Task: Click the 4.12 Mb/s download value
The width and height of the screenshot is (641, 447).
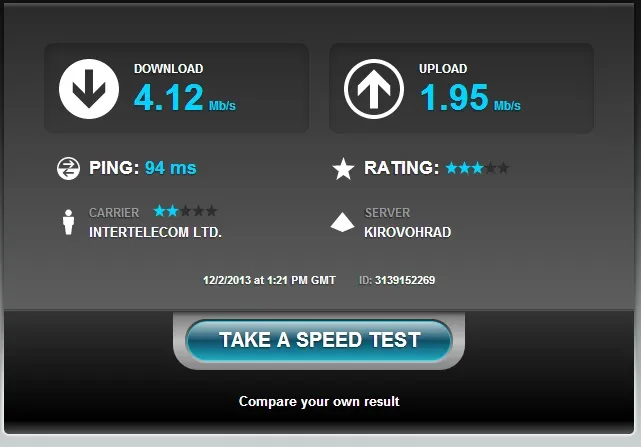Action: tap(185, 98)
